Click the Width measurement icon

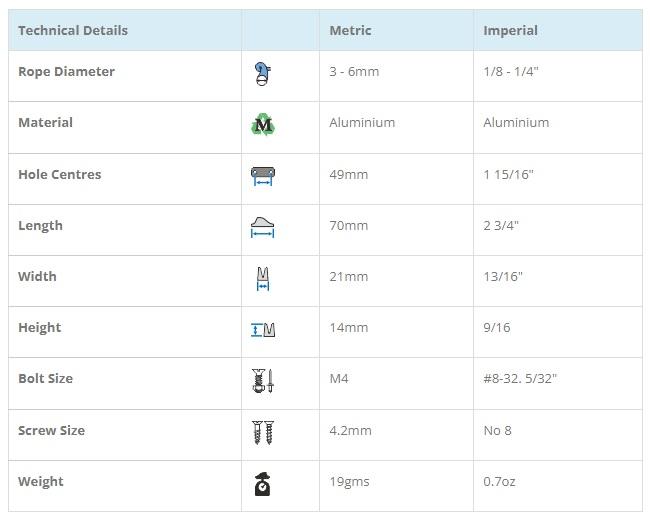pyautogui.click(x=263, y=278)
